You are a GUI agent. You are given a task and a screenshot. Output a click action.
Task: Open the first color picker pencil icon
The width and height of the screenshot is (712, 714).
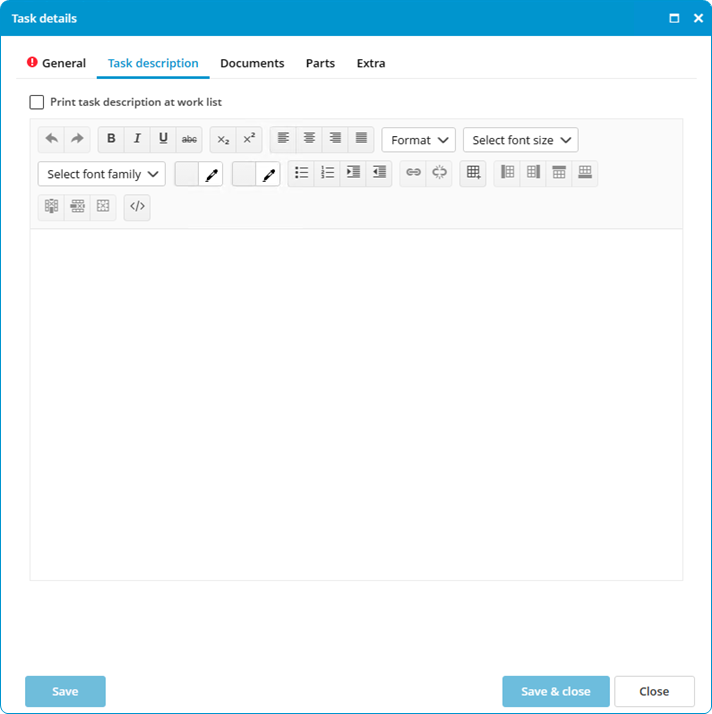pyautogui.click(x=211, y=174)
